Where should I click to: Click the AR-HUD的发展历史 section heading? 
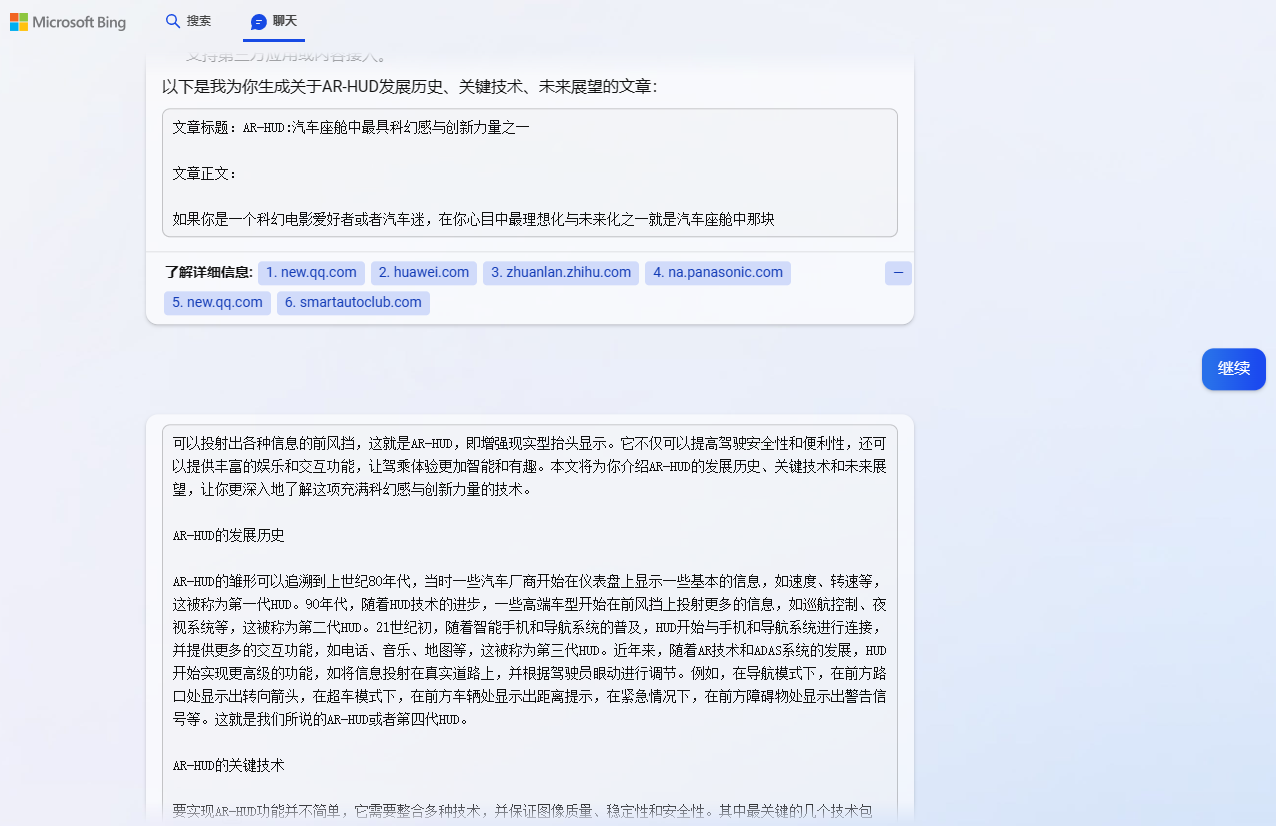coord(229,535)
